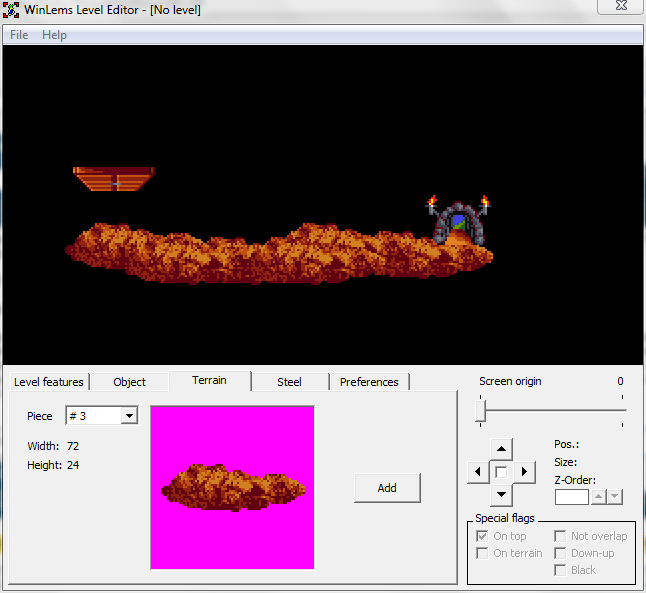Select the wooden entrance trapdoor in the level
This screenshot has width=646, height=593.
(114, 179)
